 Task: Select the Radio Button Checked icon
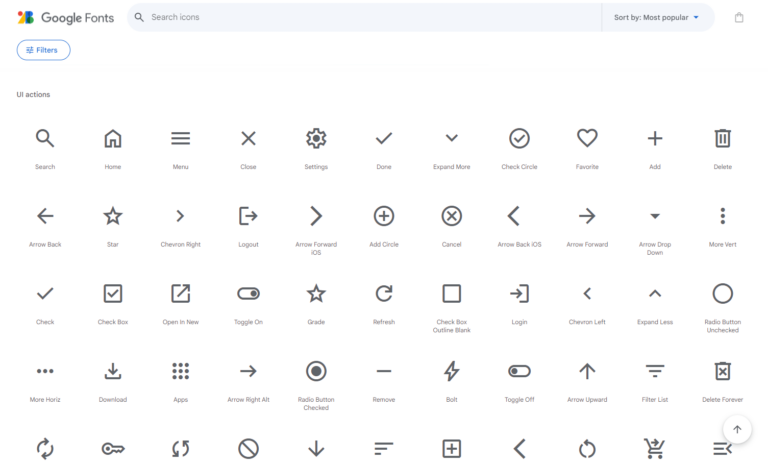pyautogui.click(x=316, y=371)
